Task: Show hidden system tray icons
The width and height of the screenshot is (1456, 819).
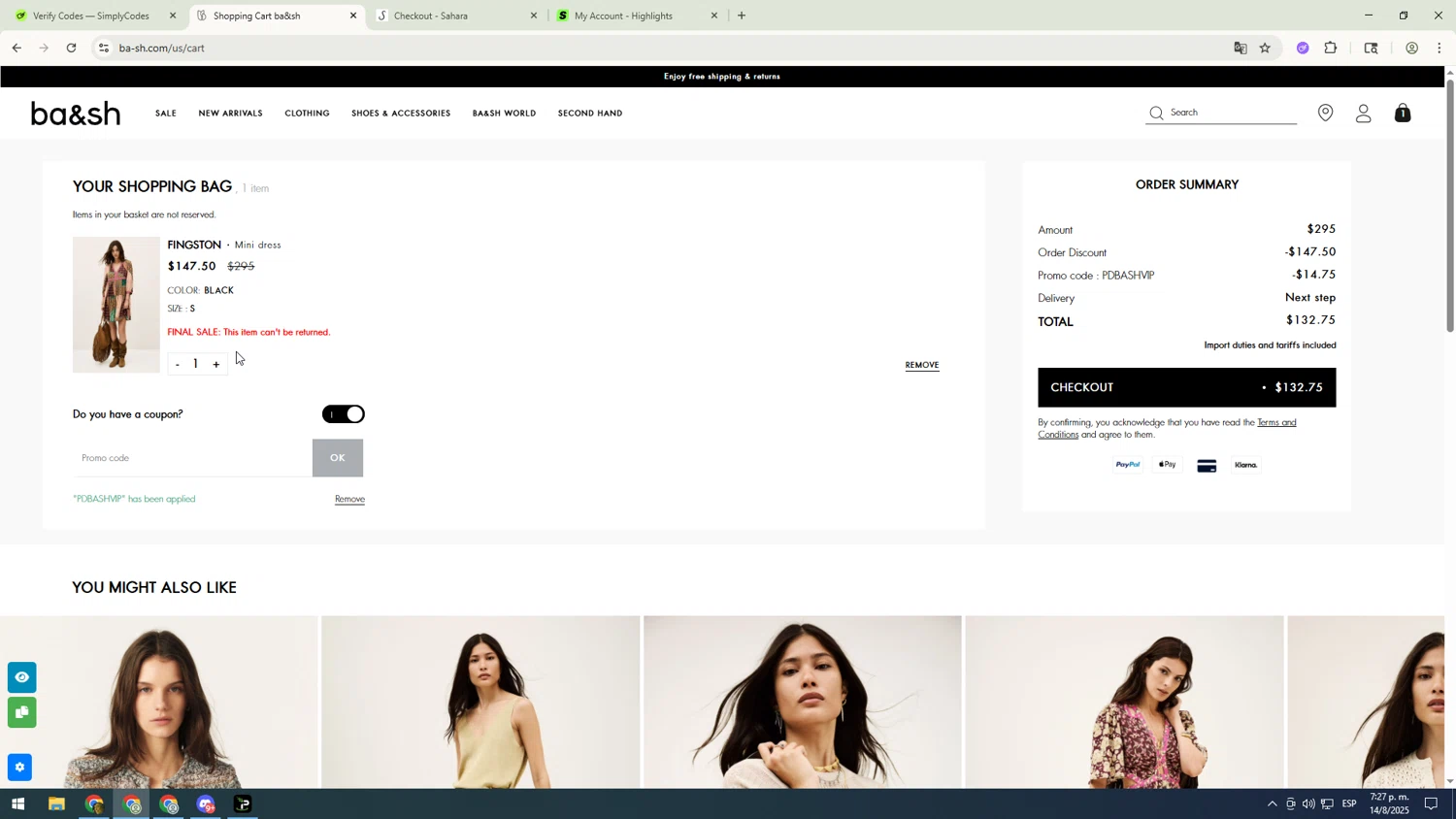Action: click(x=1272, y=804)
